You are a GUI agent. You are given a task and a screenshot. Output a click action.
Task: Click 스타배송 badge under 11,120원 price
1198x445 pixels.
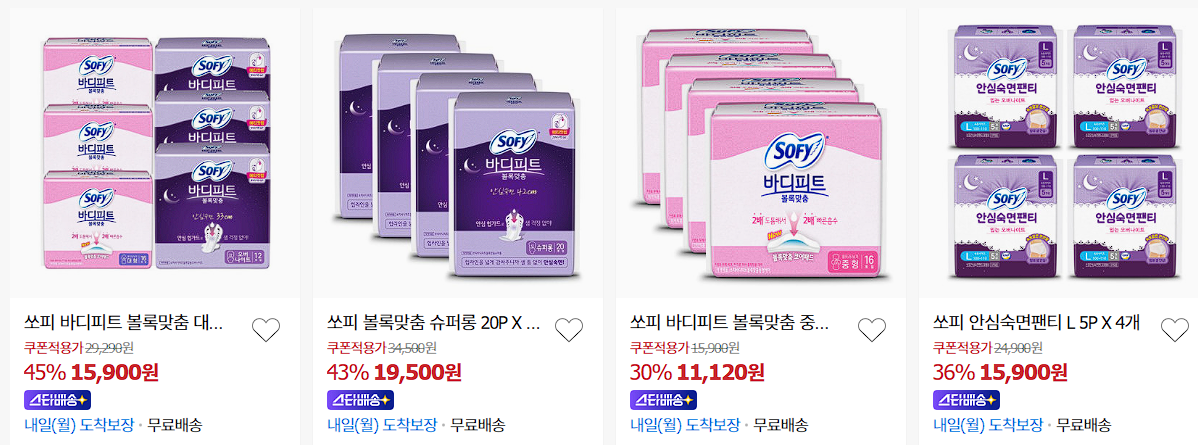point(664,400)
